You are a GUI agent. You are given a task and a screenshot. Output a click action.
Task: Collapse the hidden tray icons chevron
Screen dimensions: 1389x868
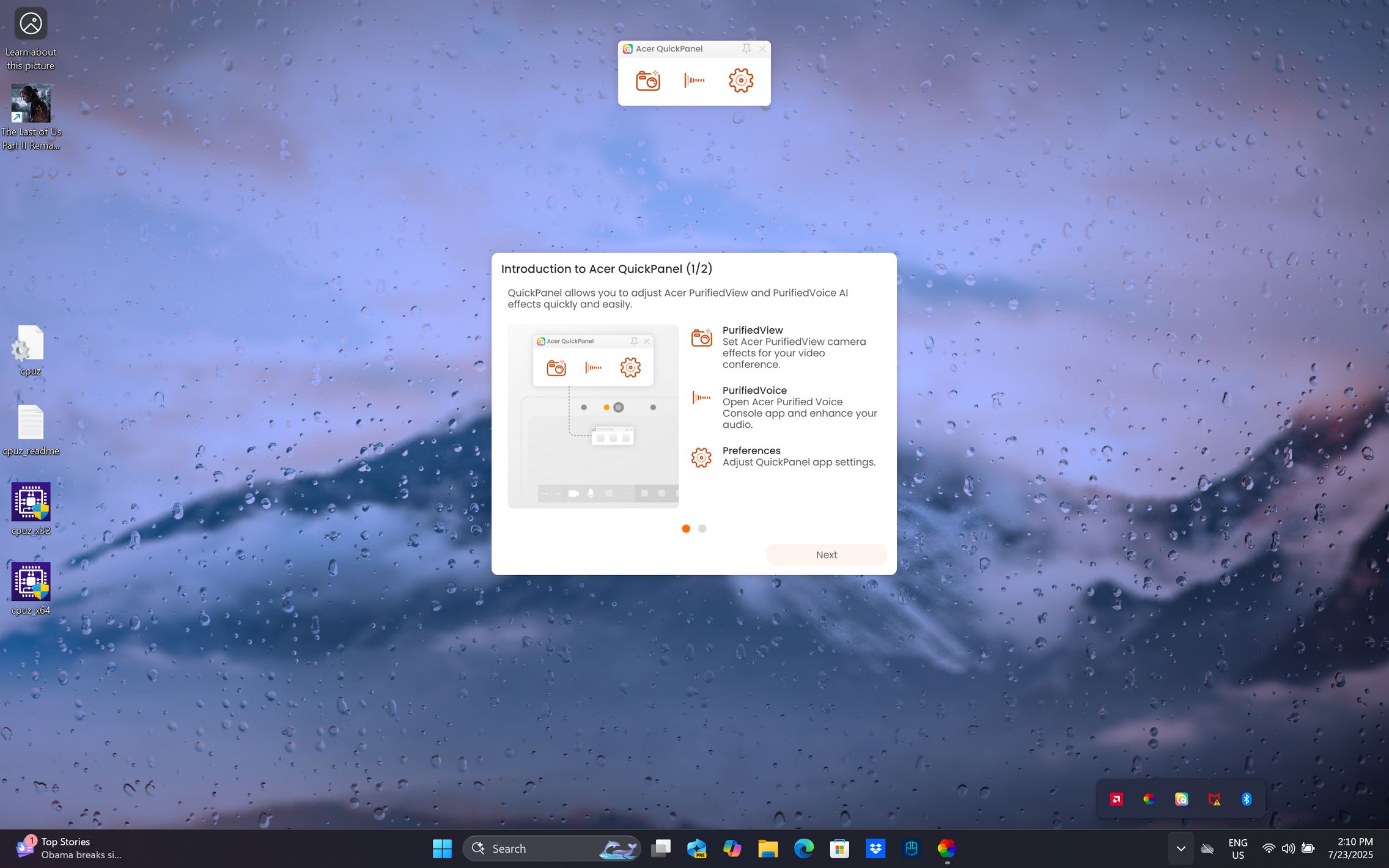click(x=1181, y=848)
